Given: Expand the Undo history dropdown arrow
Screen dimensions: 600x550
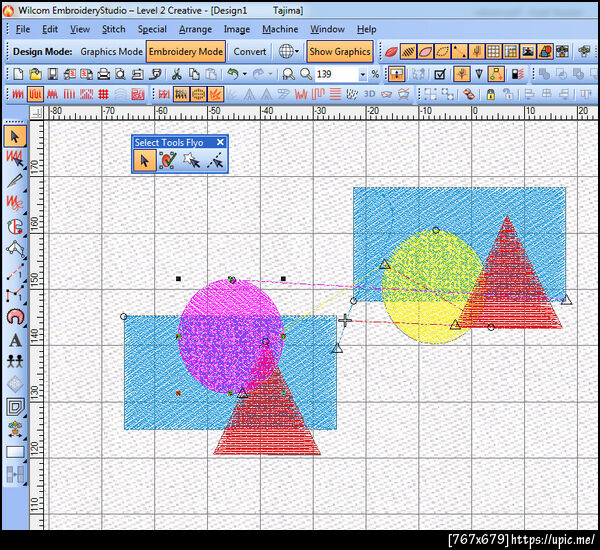Looking at the screenshot, I should coord(245,74).
